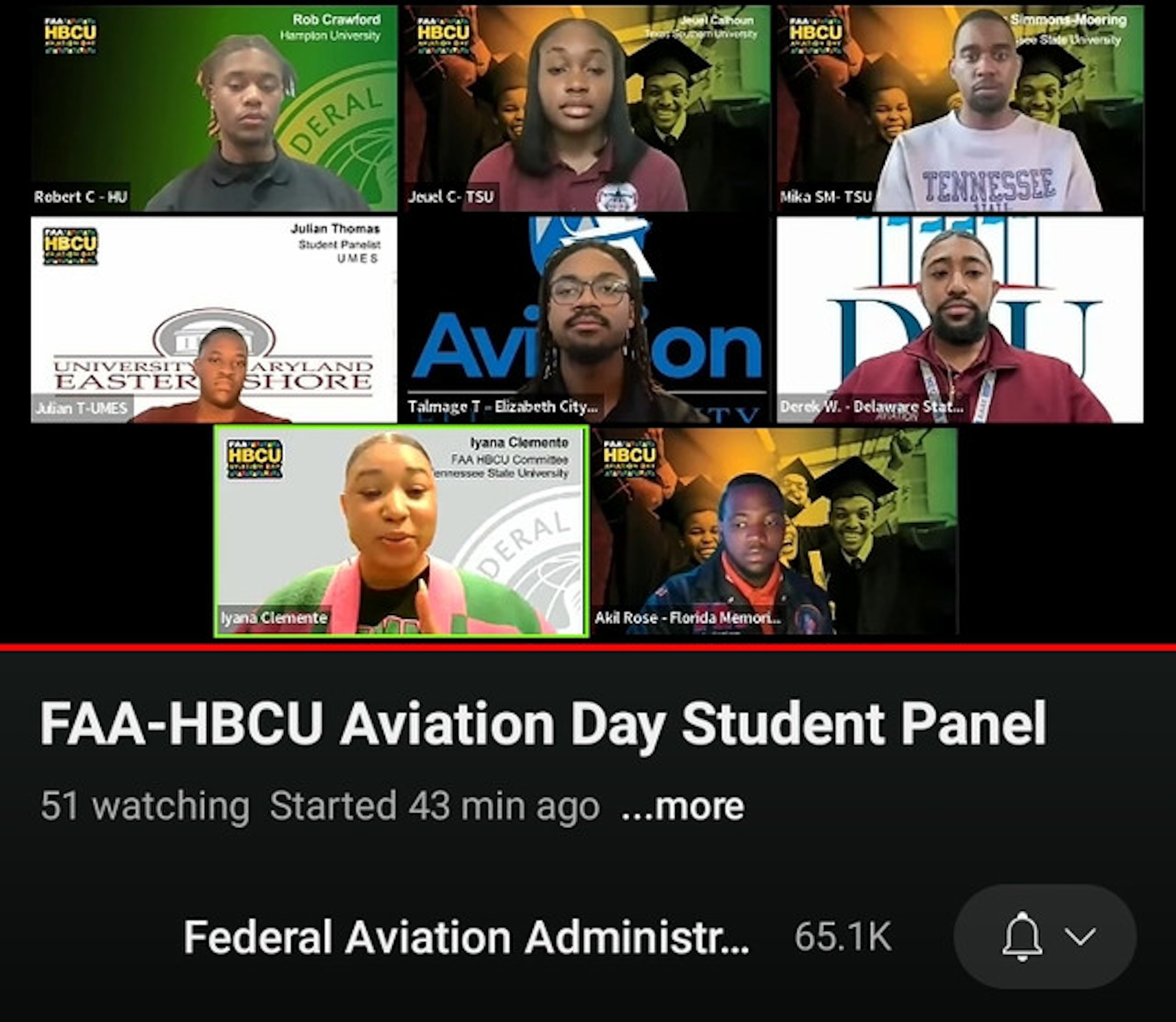1176x1022 pixels.
Task: Click the 51 watching viewer count
Action: [145, 806]
